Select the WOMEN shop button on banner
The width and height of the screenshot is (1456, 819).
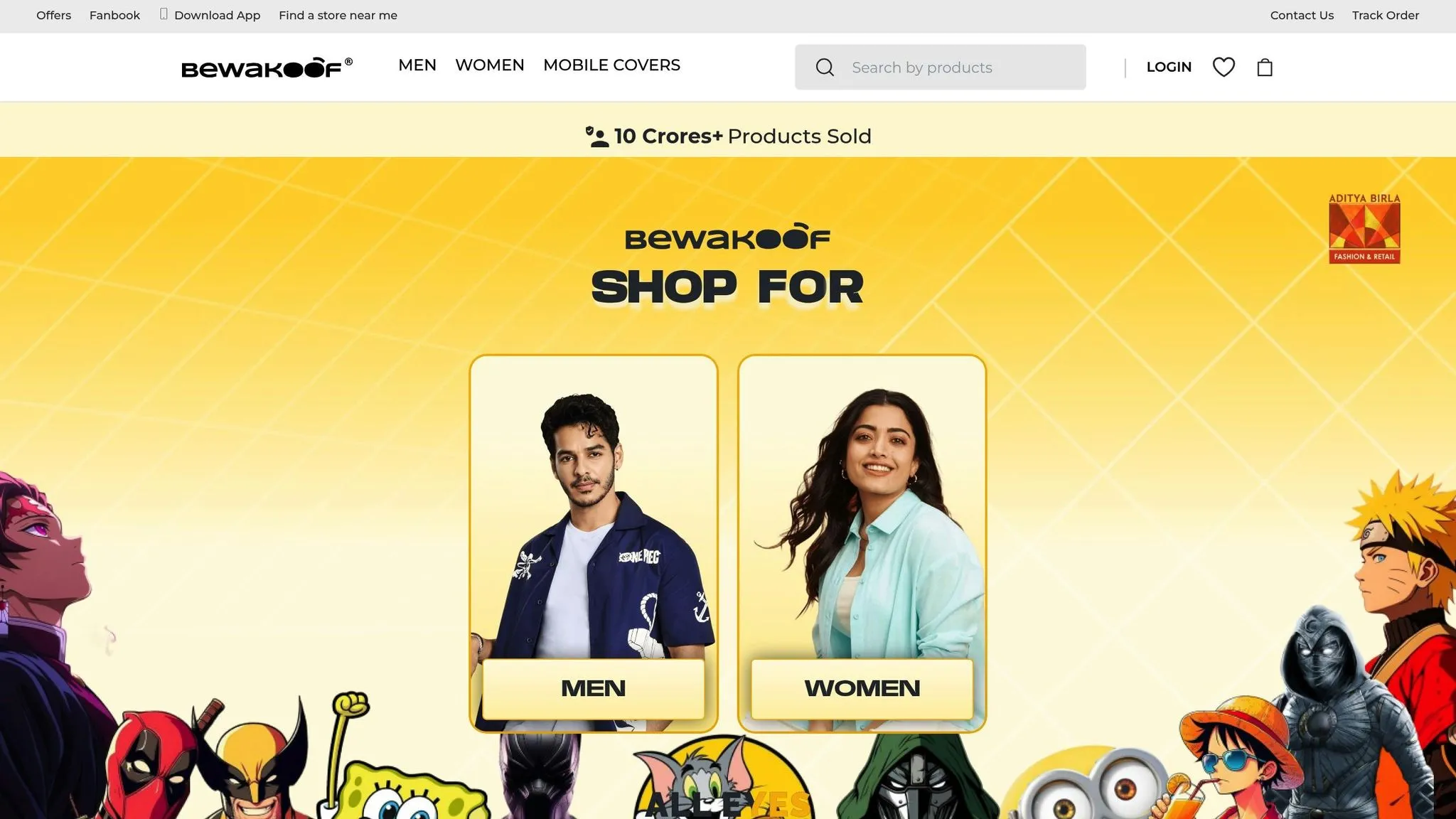(x=862, y=688)
